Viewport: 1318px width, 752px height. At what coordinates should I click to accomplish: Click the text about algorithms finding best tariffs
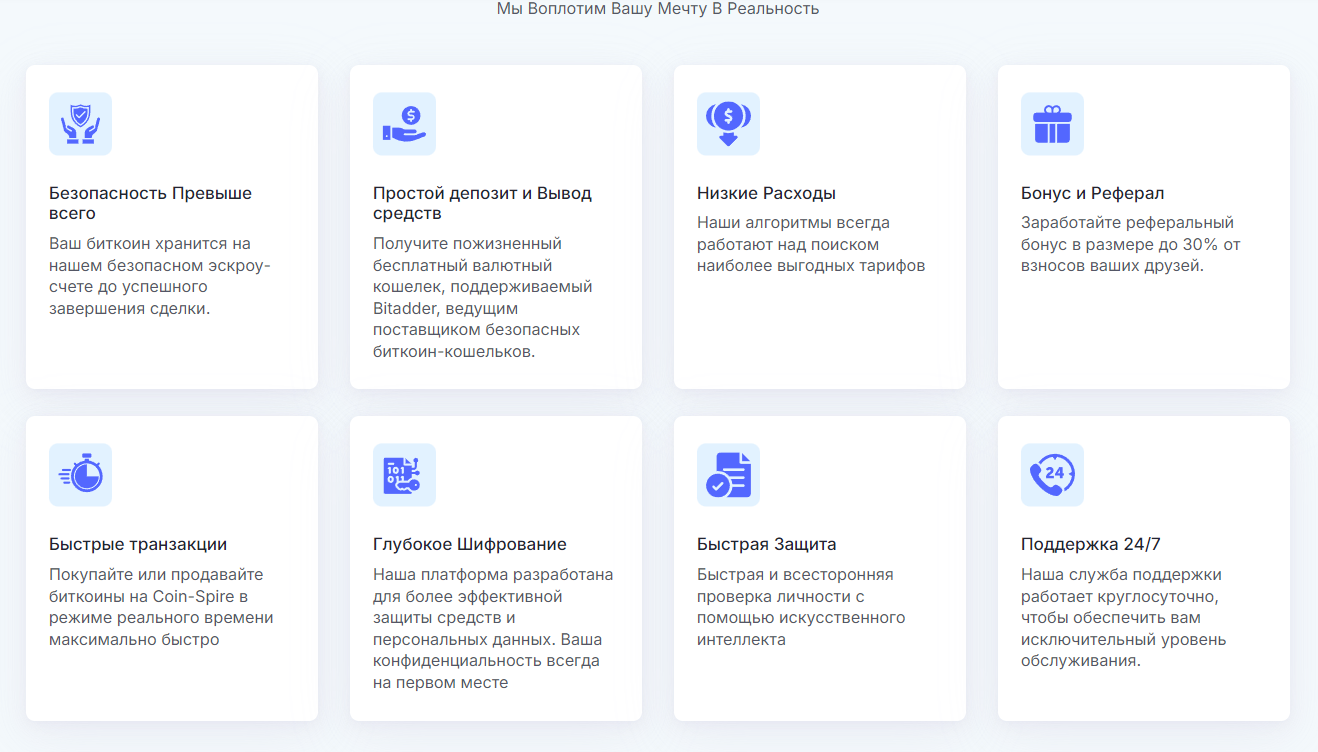(x=811, y=244)
